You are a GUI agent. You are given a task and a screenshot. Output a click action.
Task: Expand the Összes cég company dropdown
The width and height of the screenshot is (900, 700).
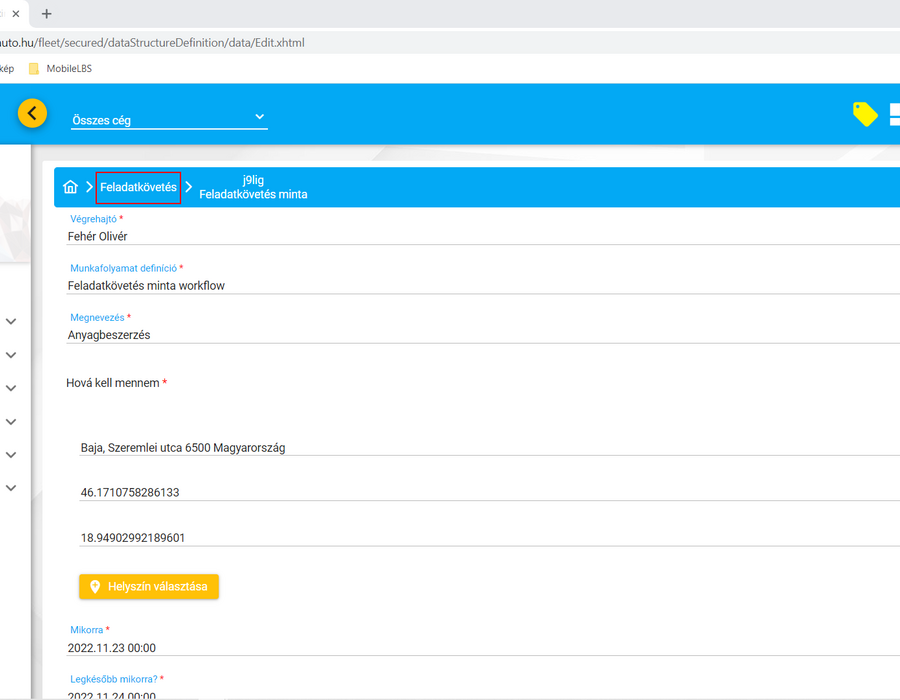(x=169, y=119)
